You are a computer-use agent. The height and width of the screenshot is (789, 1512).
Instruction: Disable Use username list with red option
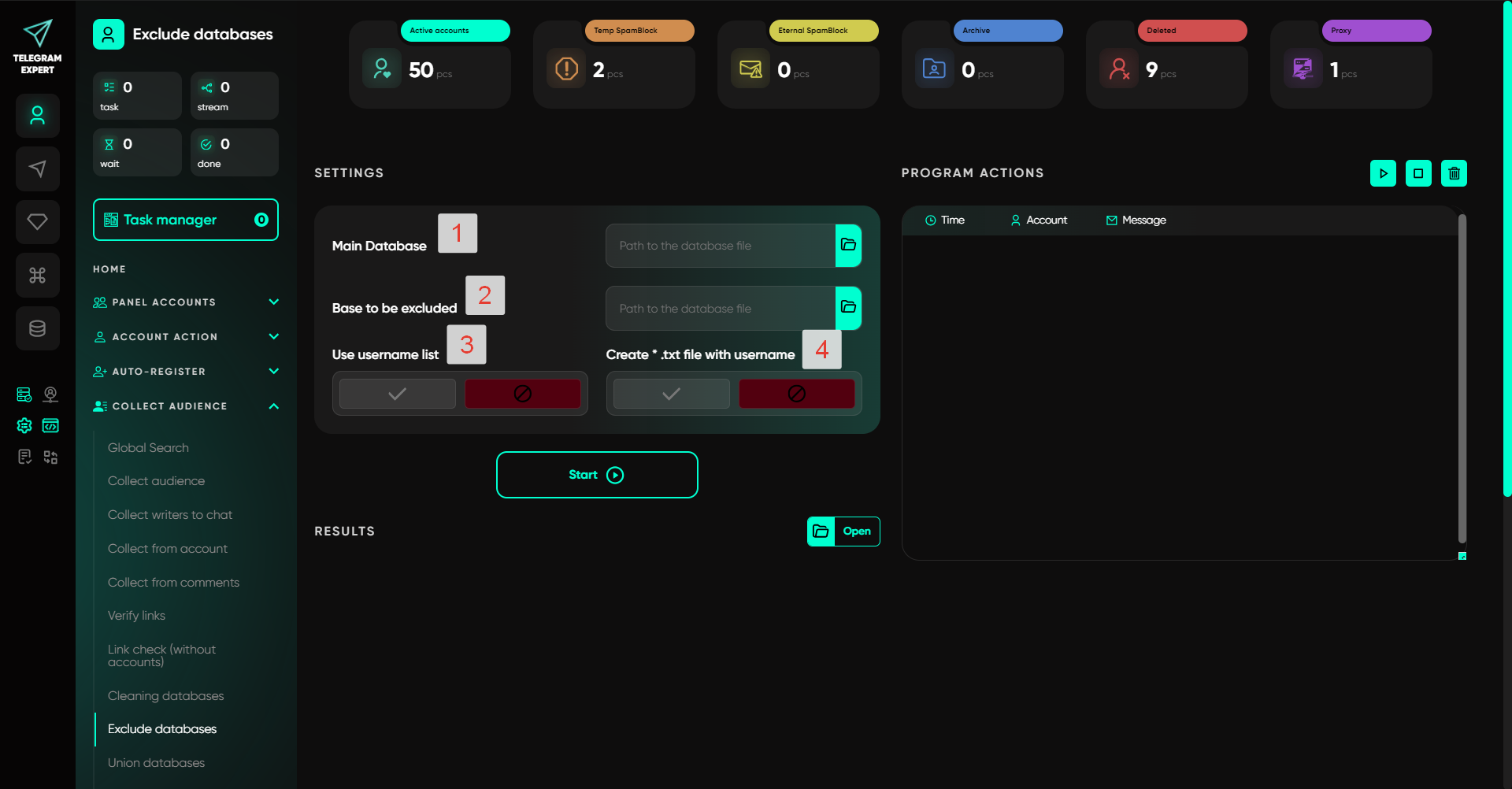coord(522,394)
